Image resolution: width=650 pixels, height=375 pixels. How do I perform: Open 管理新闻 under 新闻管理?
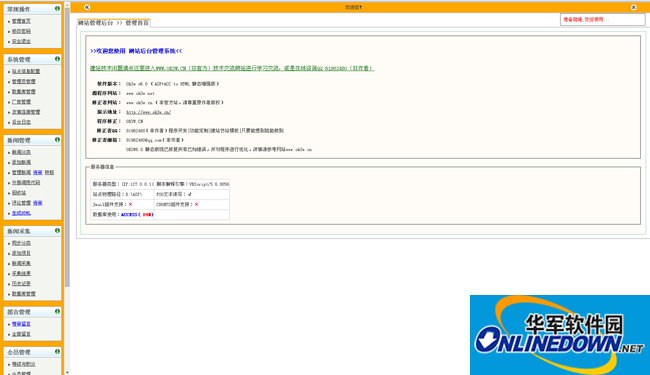click(x=21, y=172)
